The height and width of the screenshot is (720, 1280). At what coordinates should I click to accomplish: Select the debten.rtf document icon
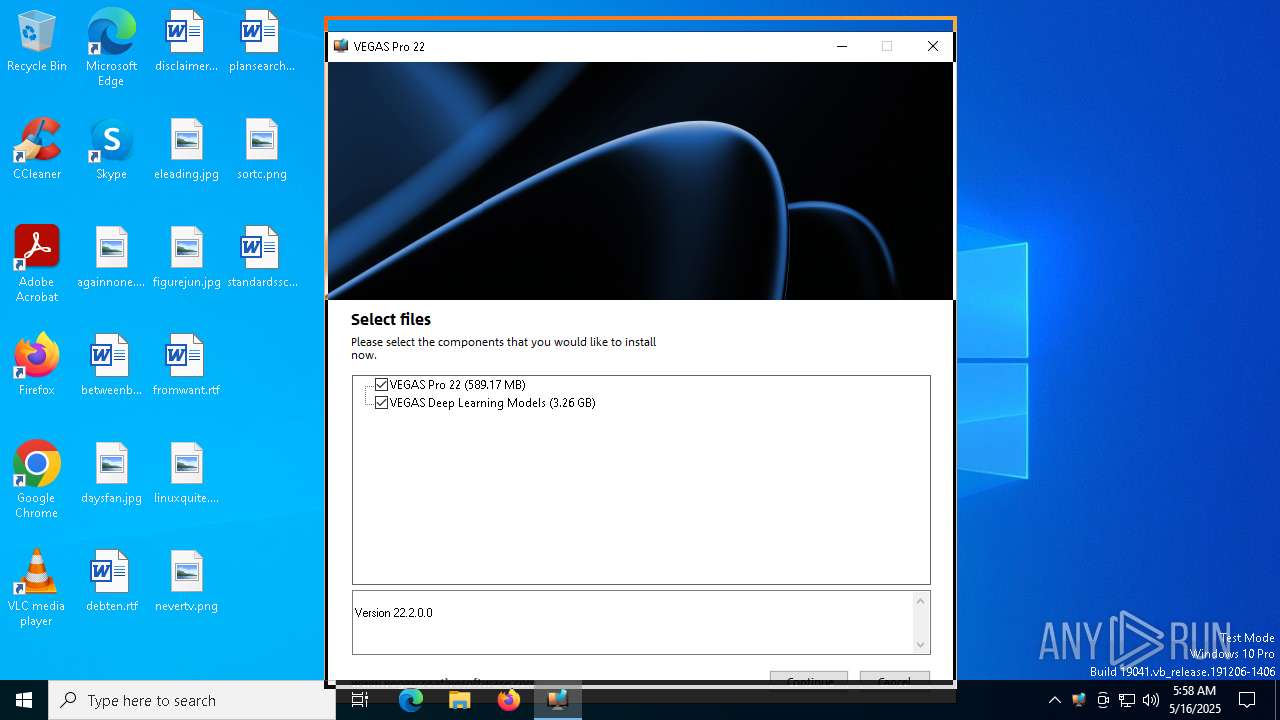tap(111, 582)
